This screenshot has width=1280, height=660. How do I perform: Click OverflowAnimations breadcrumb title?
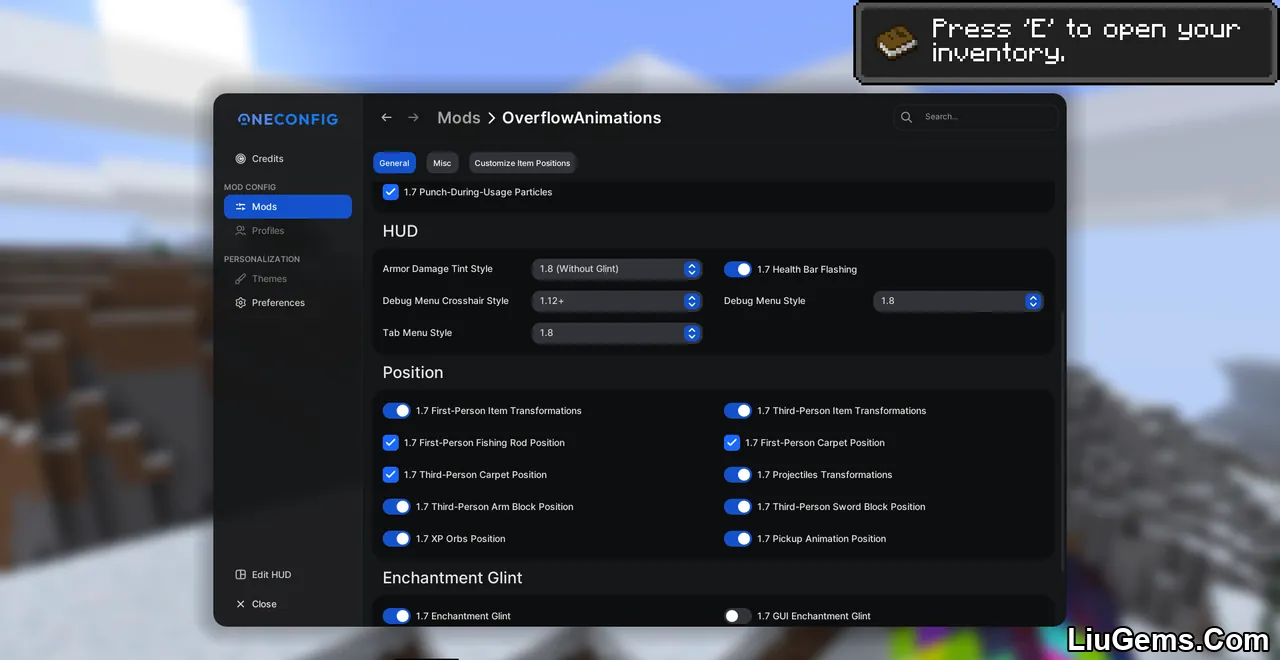(581, 118)
